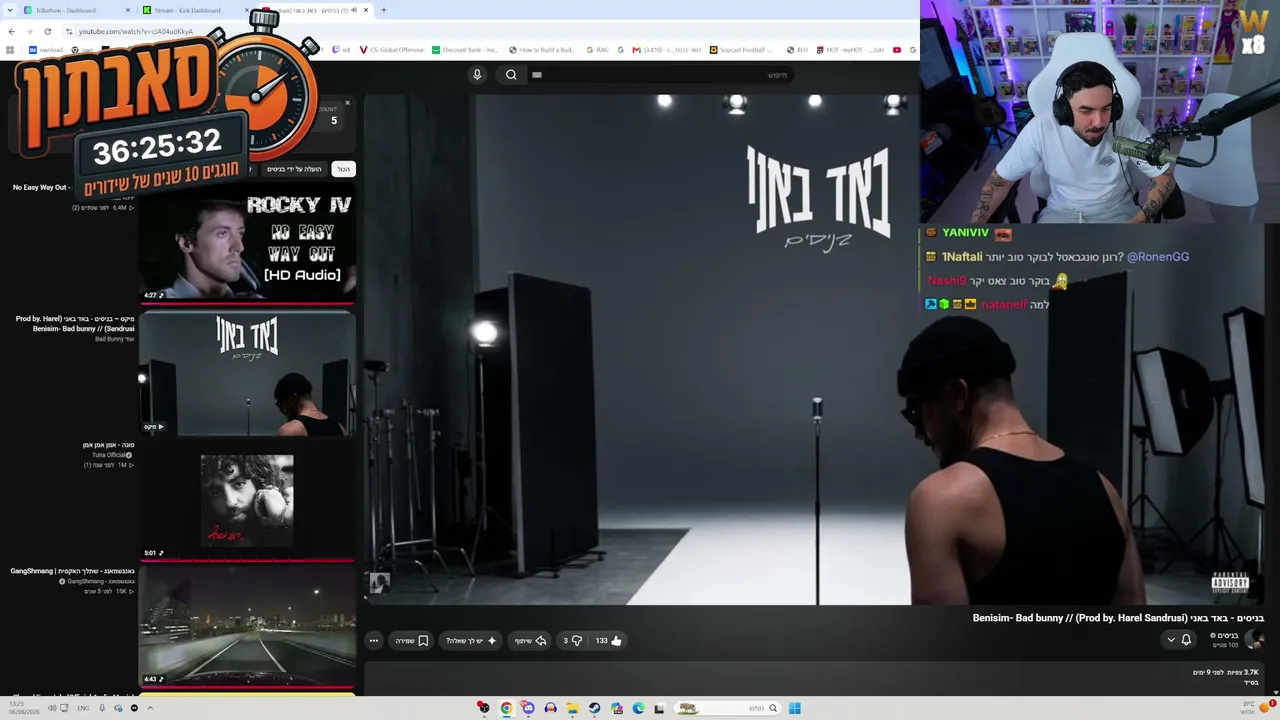
Task: Select the 'הכול' filter chip
Action: (343, 169)
